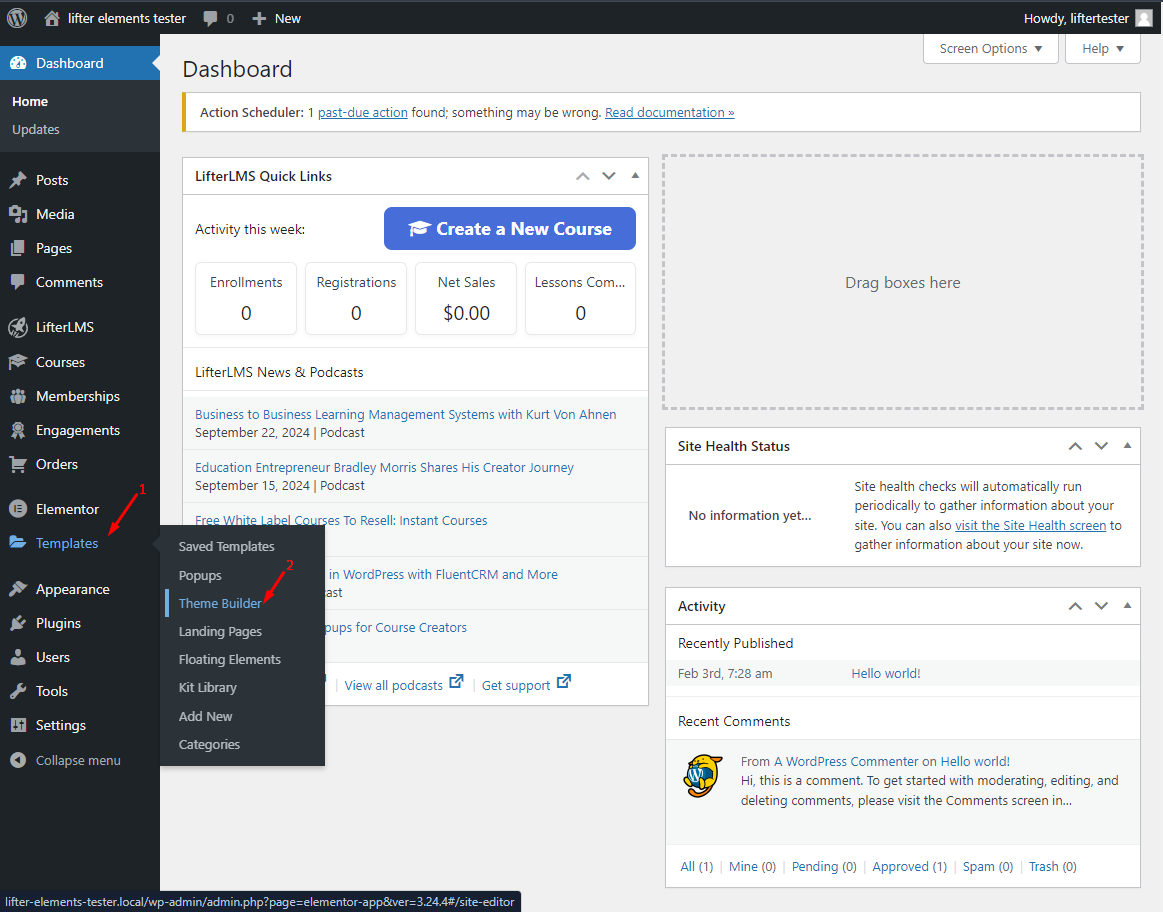Open the LifterLMS sidebar icon
The width and height of the screenshot is (1163, 912).
coord(23,326)
